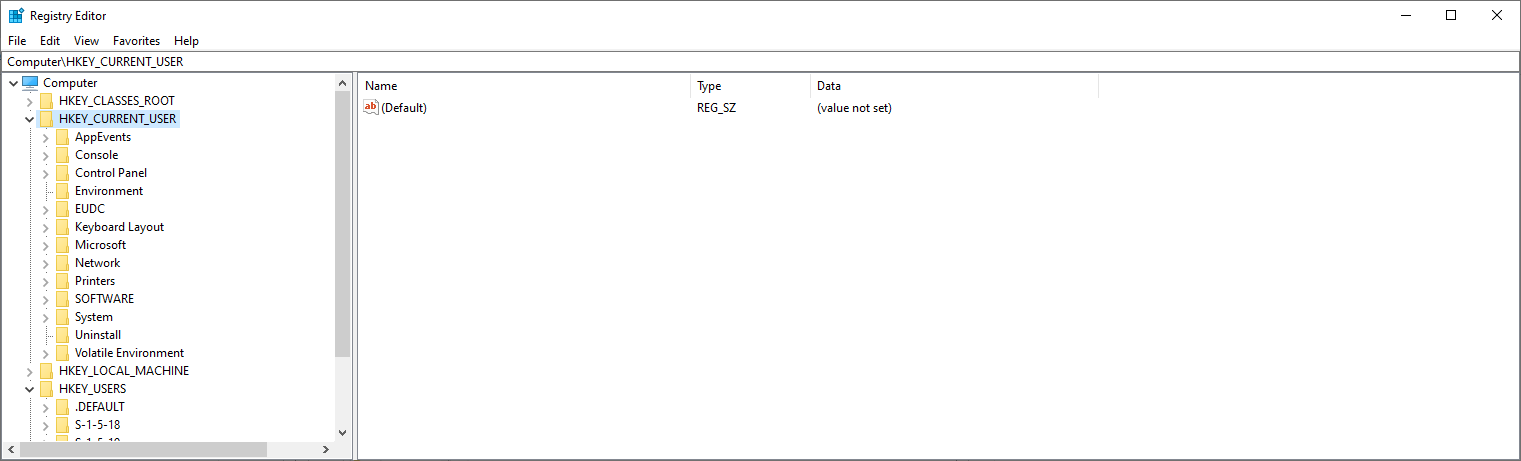Sort values by the Type column header
Image resolution: width=1521 pixels, height=461 pixels.
pyautogui.click(x=750, y=86)
